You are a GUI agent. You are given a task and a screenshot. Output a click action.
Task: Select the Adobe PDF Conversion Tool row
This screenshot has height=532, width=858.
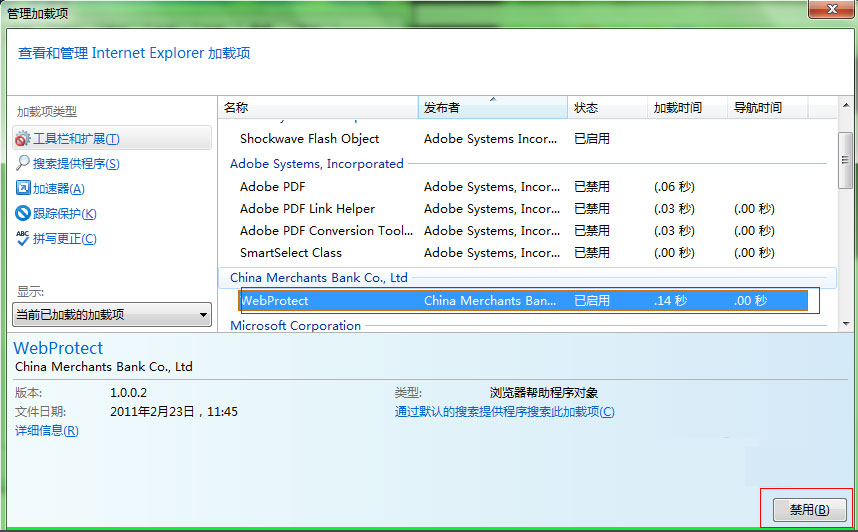coord(524,230)
